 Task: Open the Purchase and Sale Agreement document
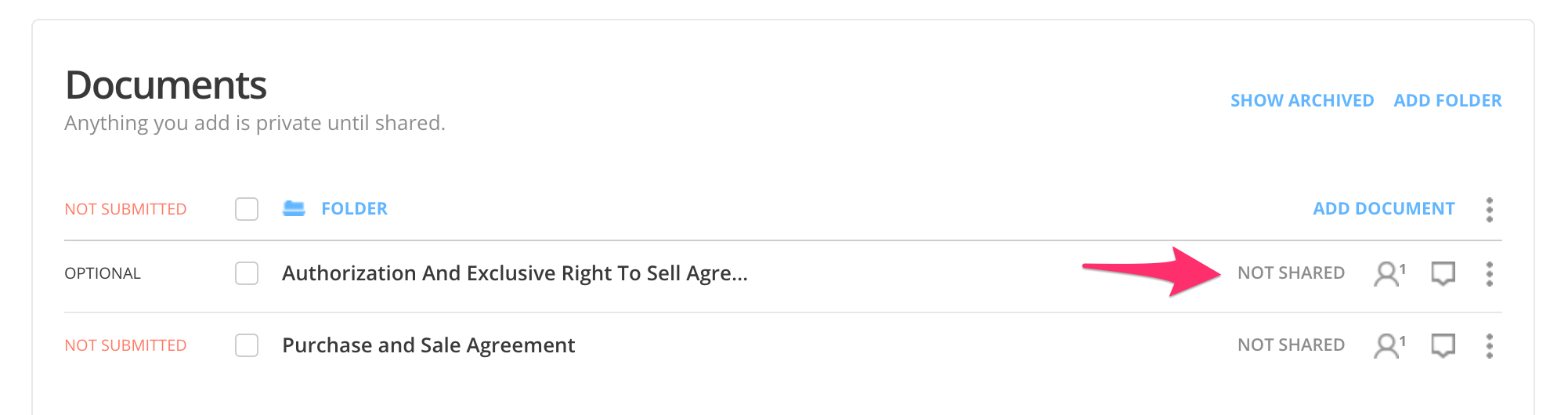(x=428, y=345)
